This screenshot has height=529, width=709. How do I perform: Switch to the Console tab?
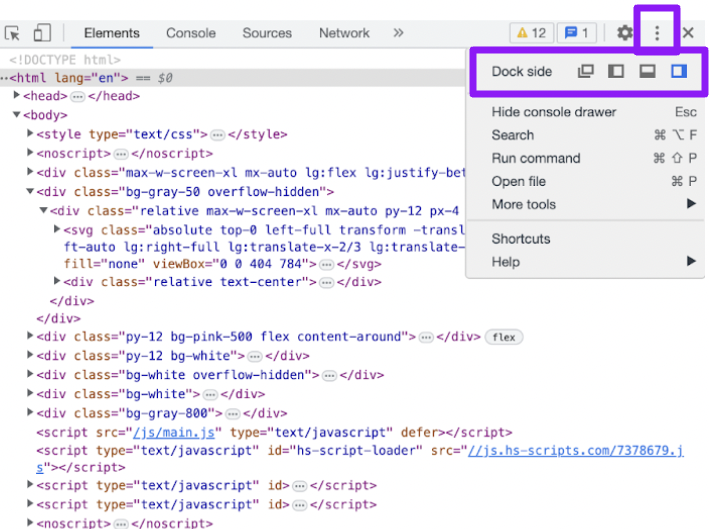coord(191,33)
